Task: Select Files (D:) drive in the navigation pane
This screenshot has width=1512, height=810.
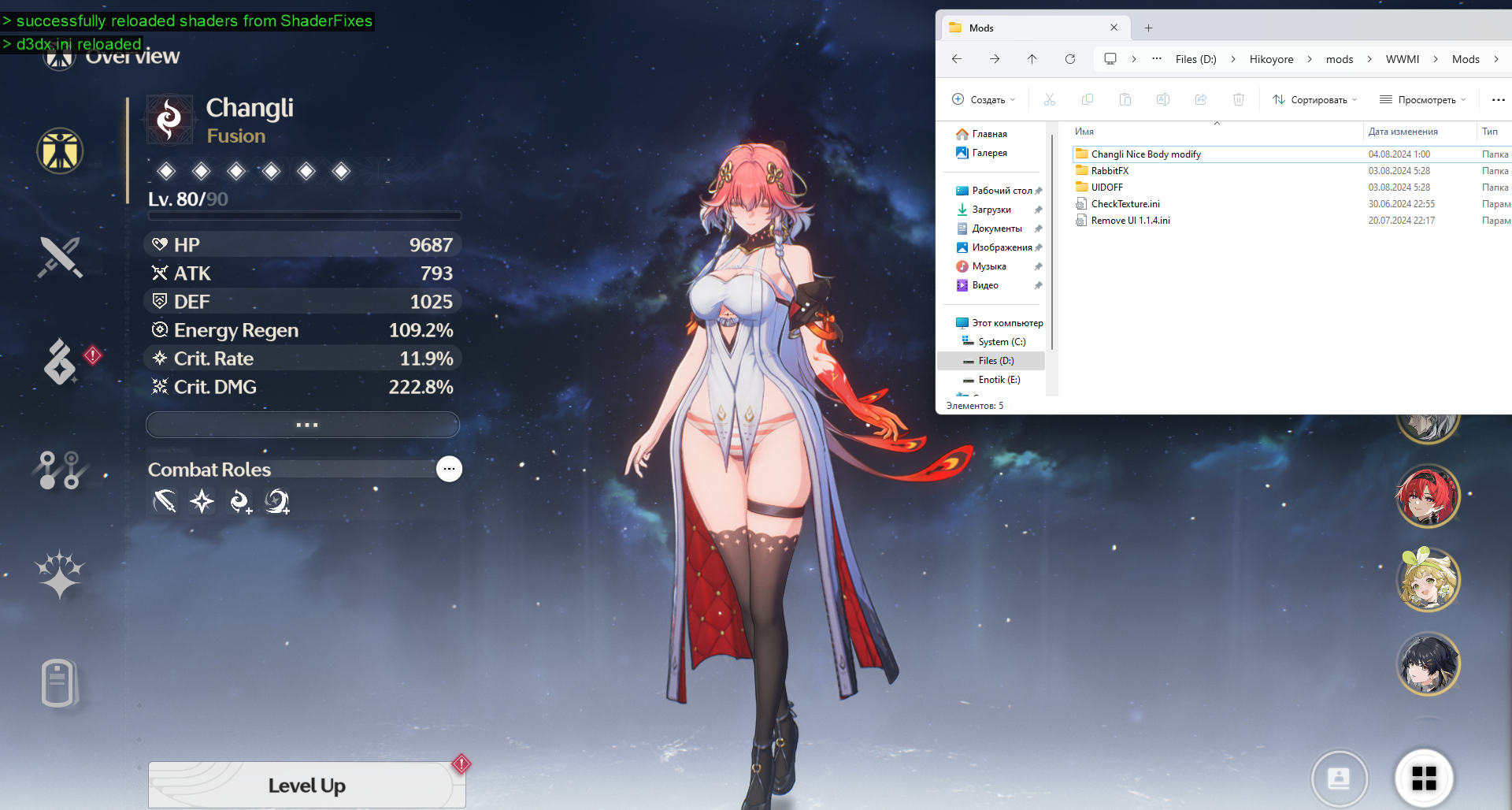Action: click(x=991, y=361)
